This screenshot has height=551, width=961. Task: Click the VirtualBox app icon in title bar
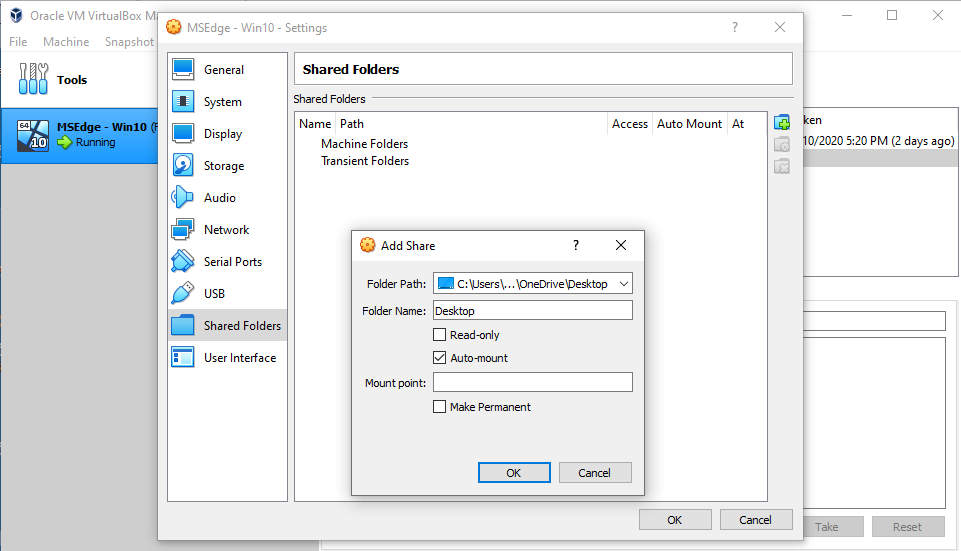pyautogui.click(x=16, y=15)
